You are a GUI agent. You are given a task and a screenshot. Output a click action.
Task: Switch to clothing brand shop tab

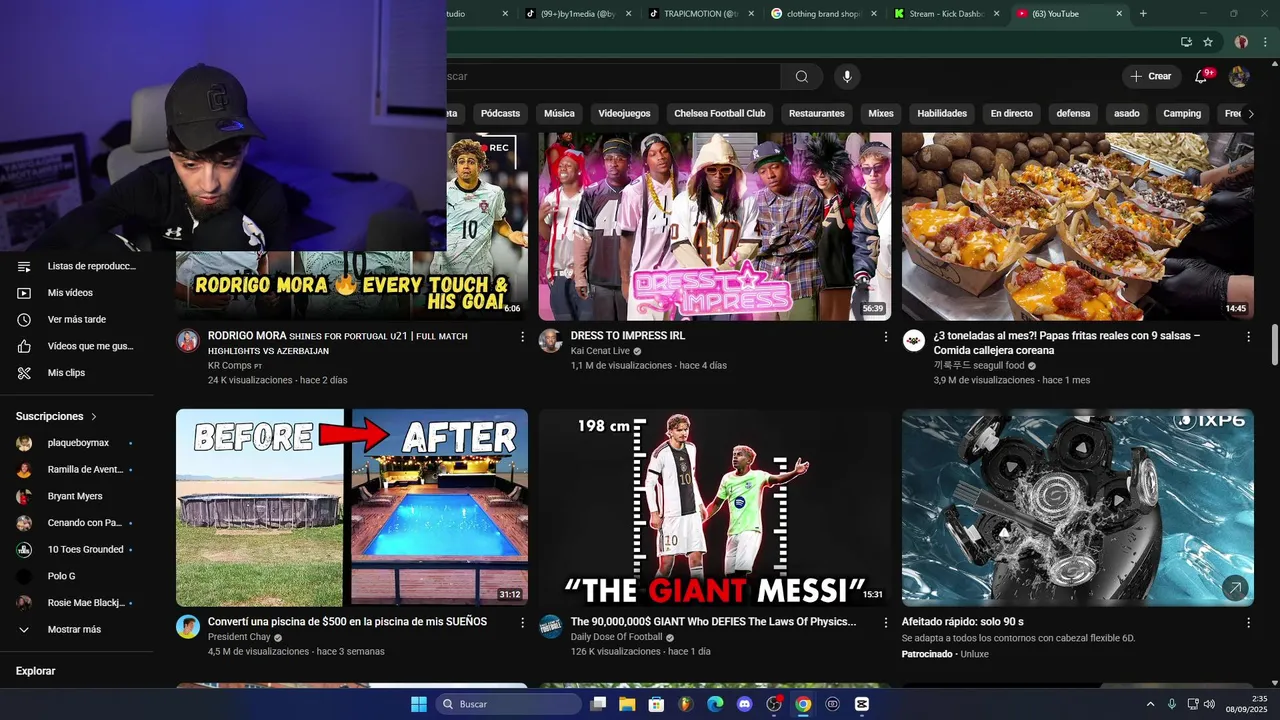pyautogui.click(x=826, y=14)
